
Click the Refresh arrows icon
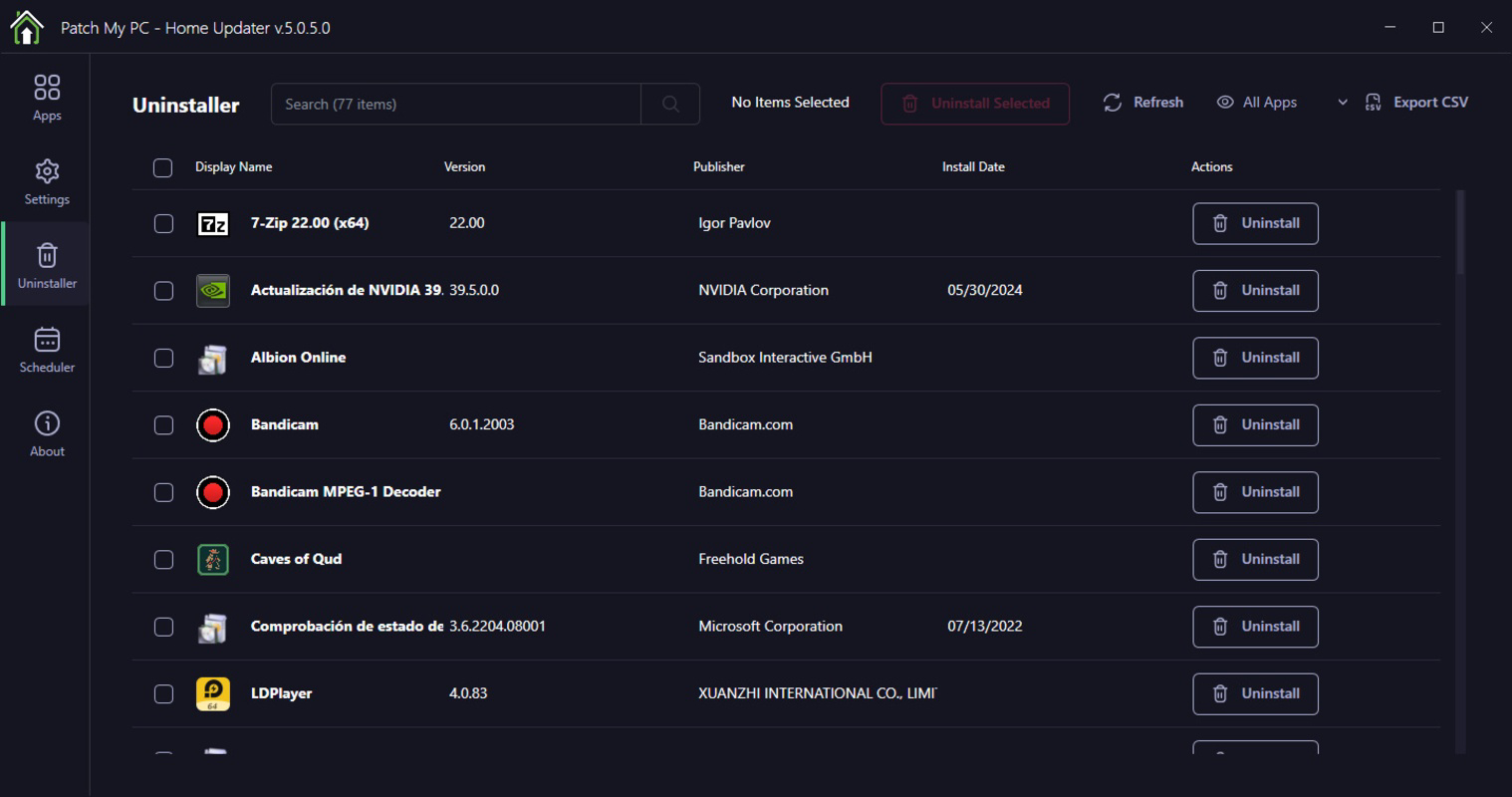(x=1113, y=103)
